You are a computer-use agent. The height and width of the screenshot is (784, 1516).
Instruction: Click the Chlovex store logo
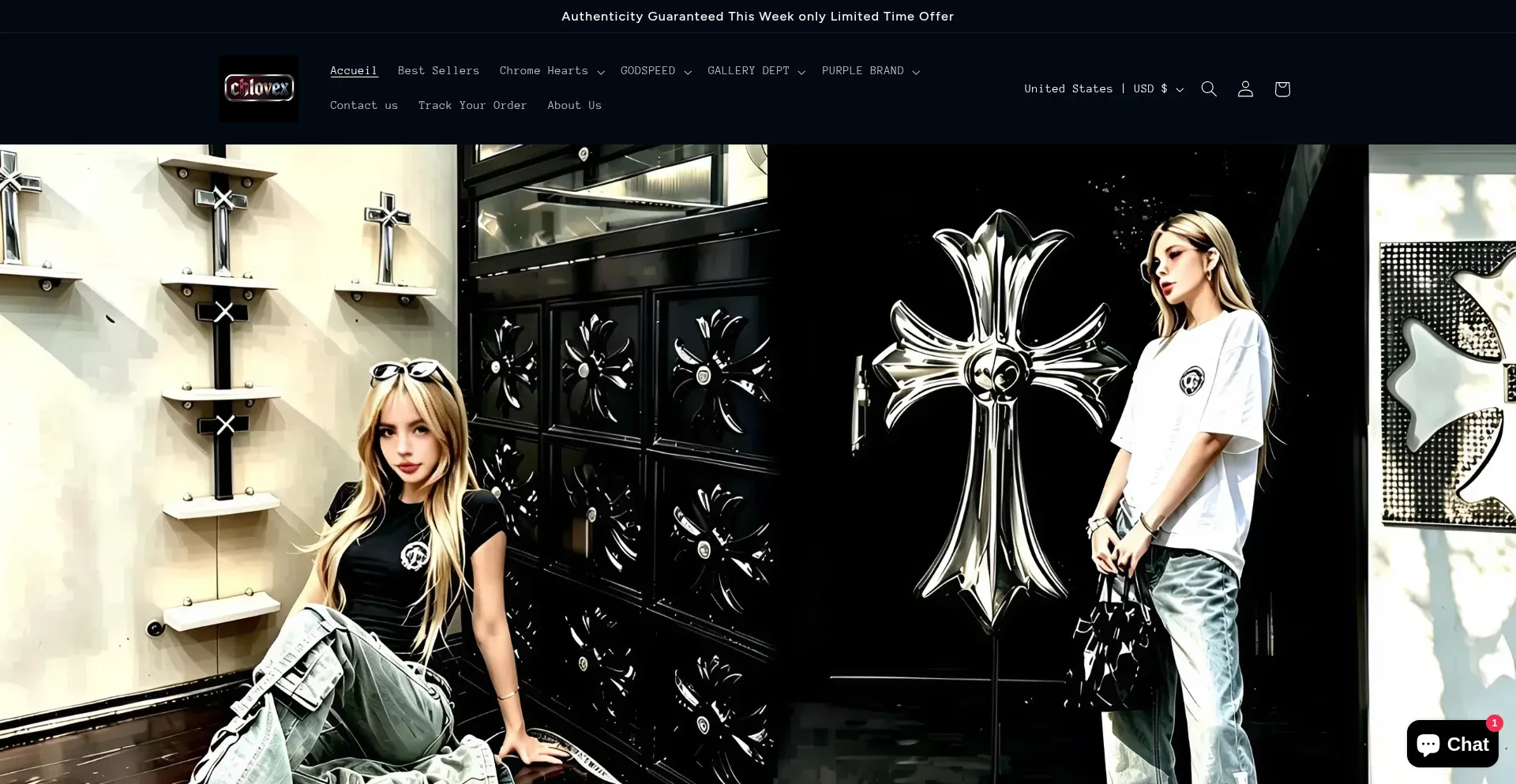coord(259,88)
